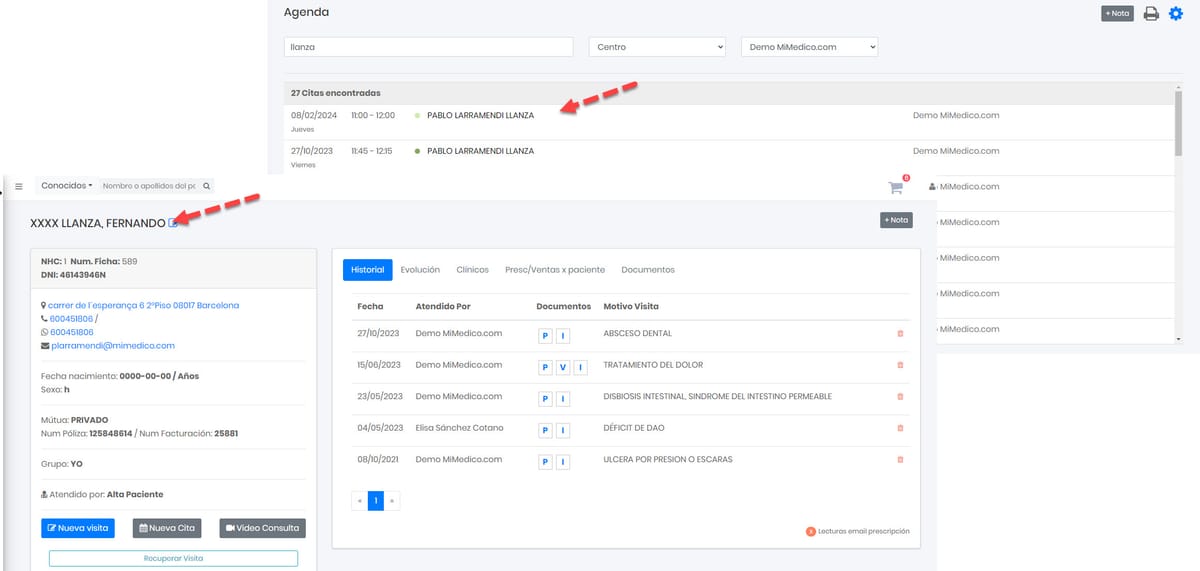
Task: Click the plarramendi@mimedico.com email link
Action: [112, 346]
